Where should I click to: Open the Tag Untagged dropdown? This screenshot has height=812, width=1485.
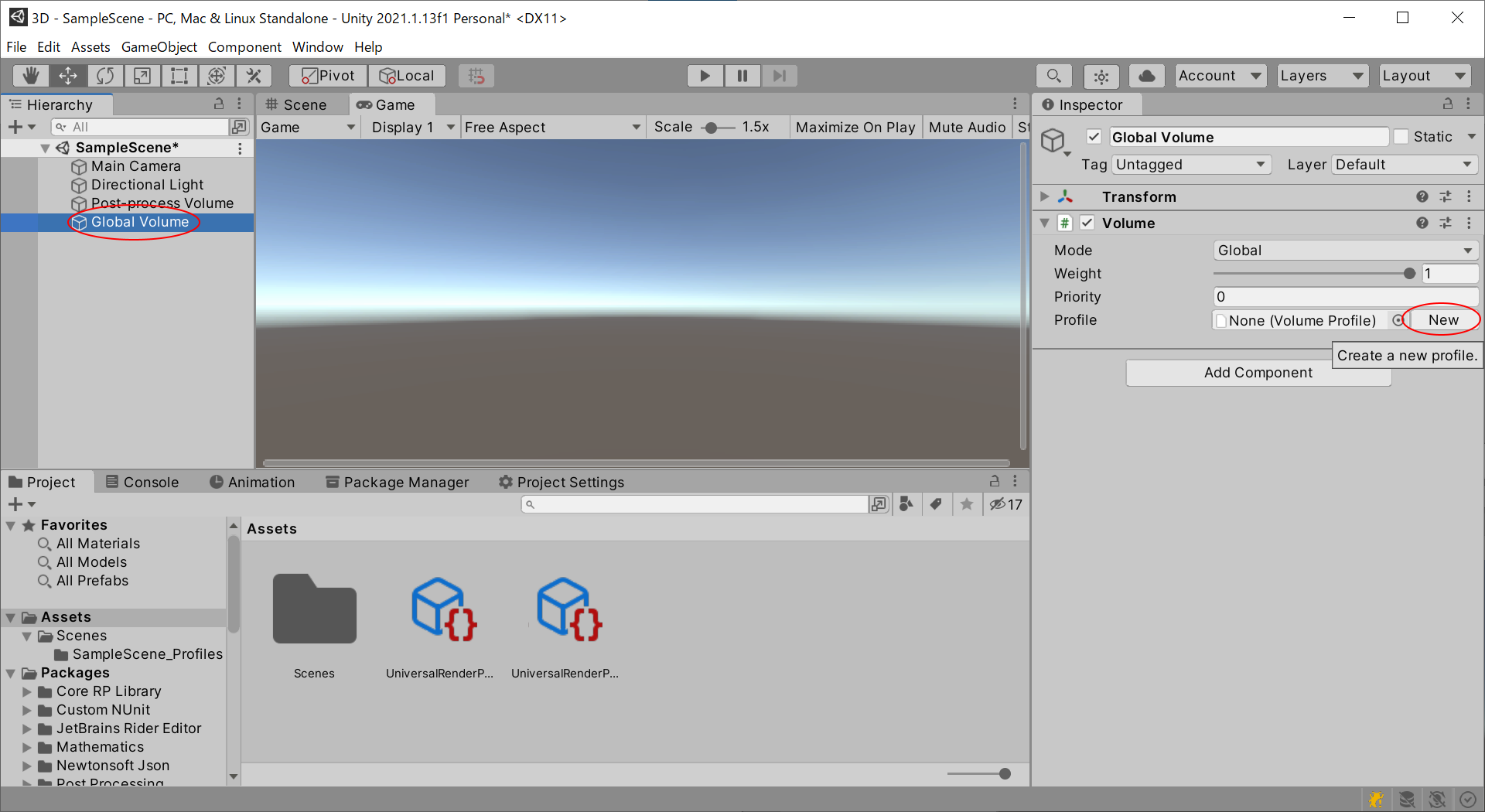pyautogui.click(x=1191, y=165)
